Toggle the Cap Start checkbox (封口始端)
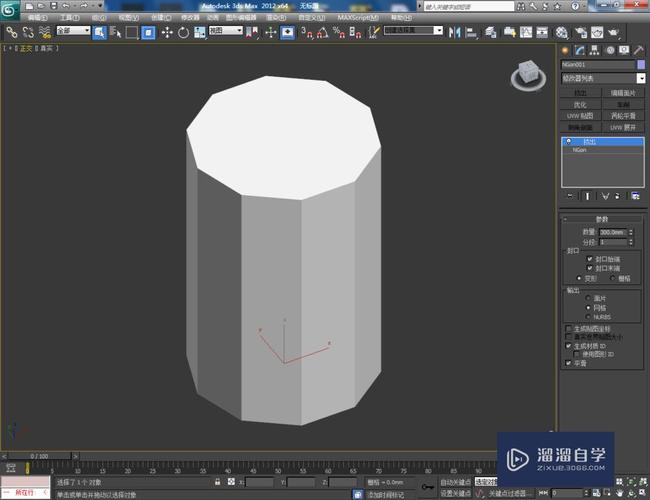The width and height of the screenshot is (650, 500). [x=589, y=259]
